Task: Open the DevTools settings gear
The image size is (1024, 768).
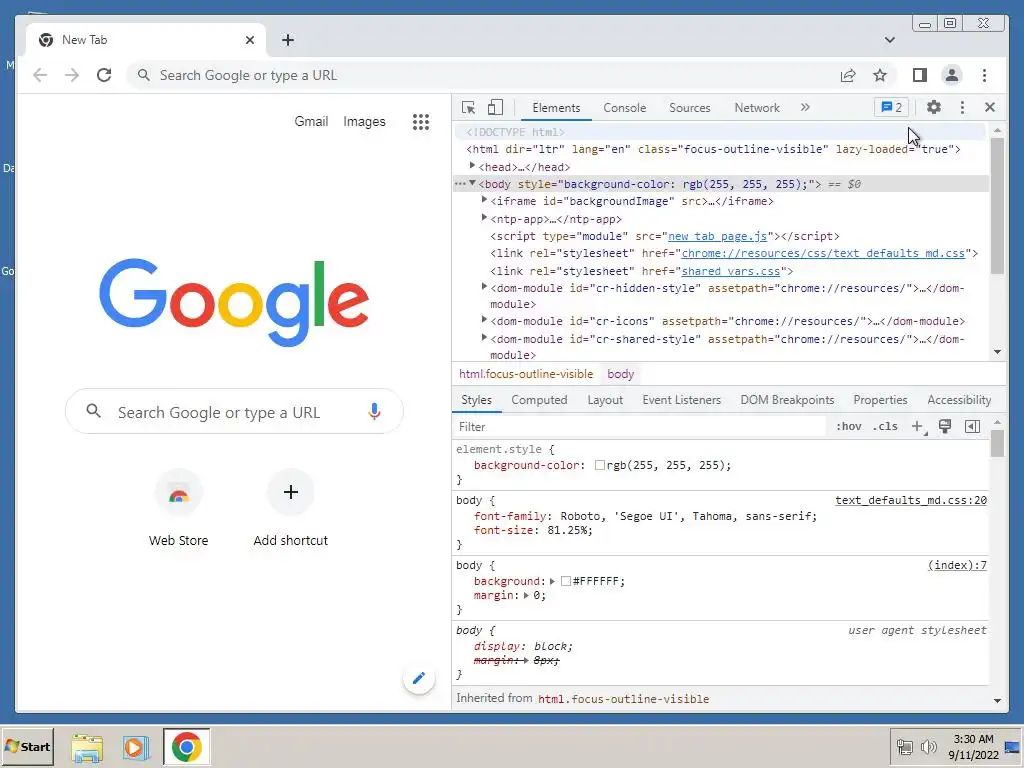Action: 934,107
